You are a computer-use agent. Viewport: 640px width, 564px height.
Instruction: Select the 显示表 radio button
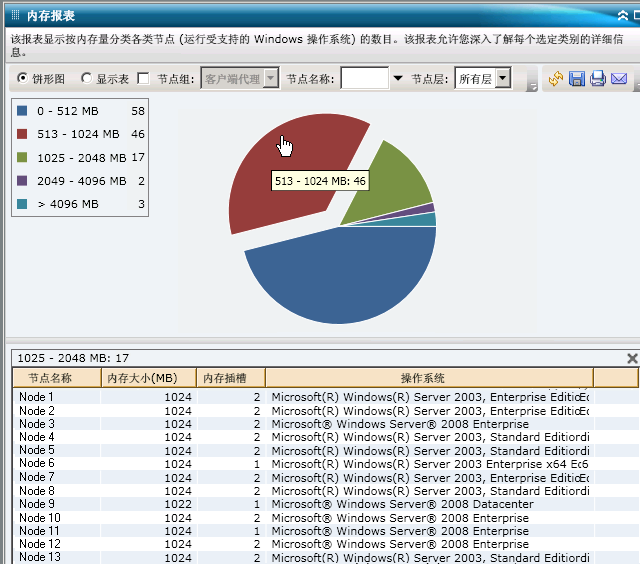(86, 78)
